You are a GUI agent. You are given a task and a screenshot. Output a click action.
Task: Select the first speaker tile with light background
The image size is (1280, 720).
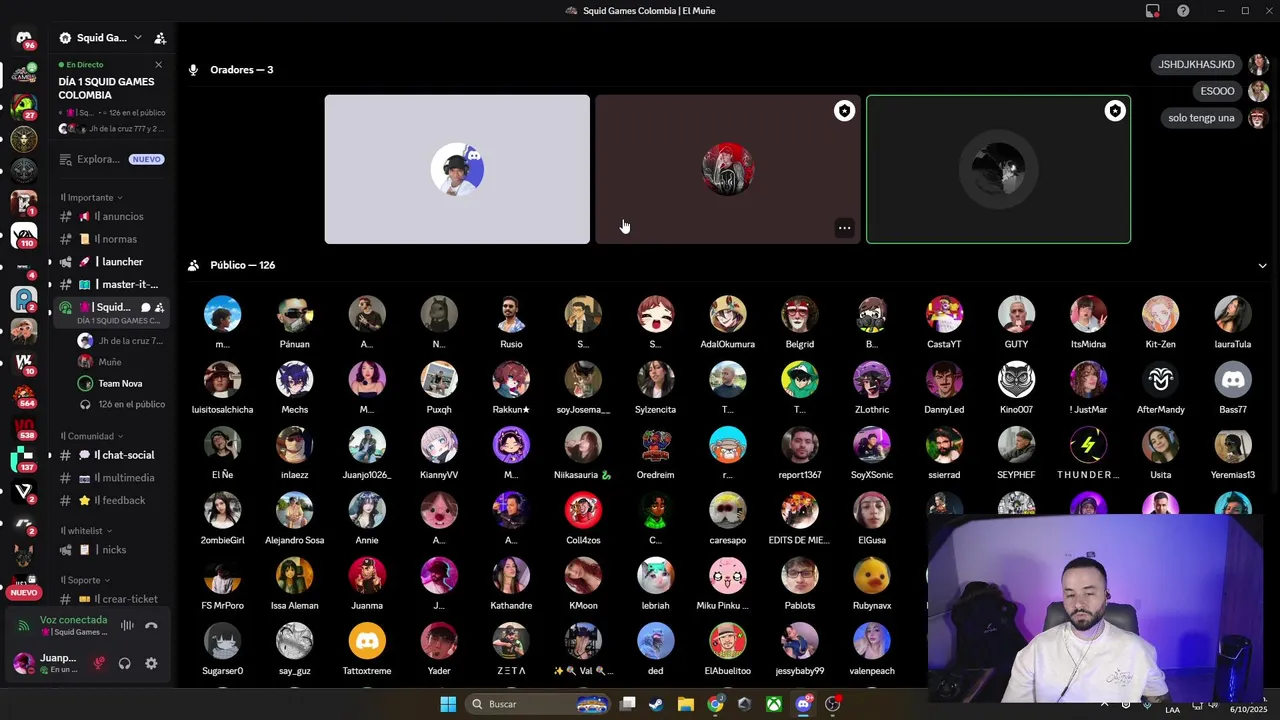[x=457, y=169]
